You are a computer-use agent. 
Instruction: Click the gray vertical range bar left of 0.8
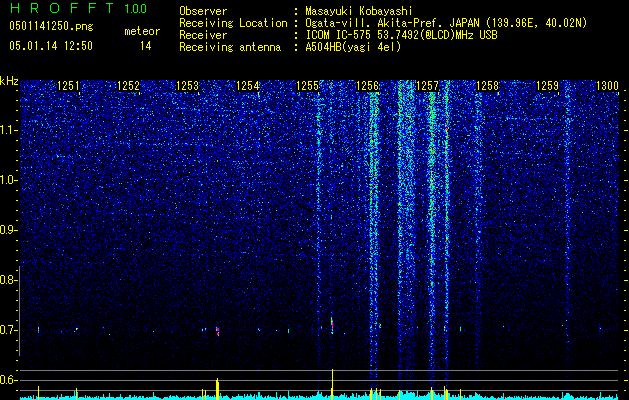19,311
